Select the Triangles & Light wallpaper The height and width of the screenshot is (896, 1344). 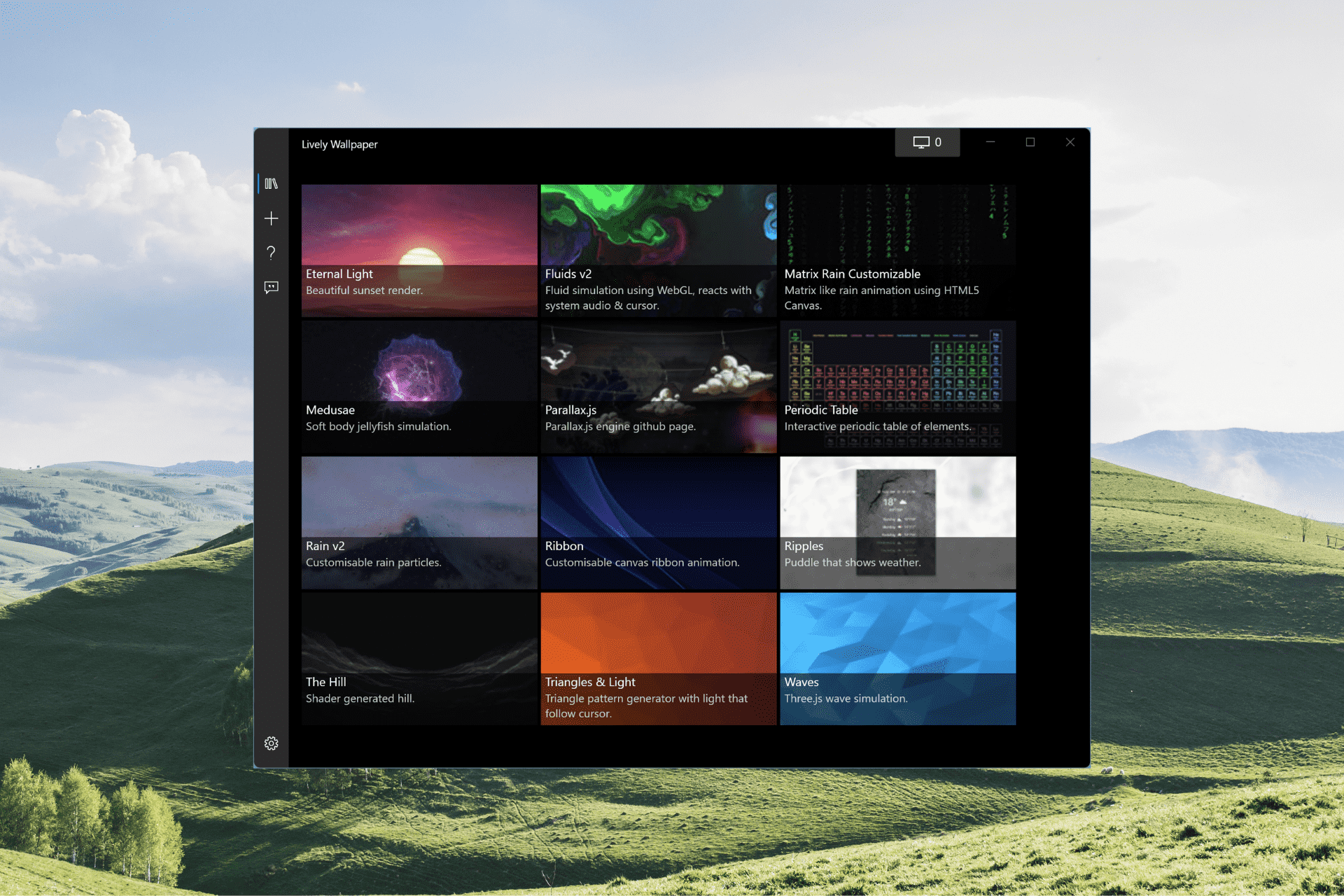pos(659,659)
